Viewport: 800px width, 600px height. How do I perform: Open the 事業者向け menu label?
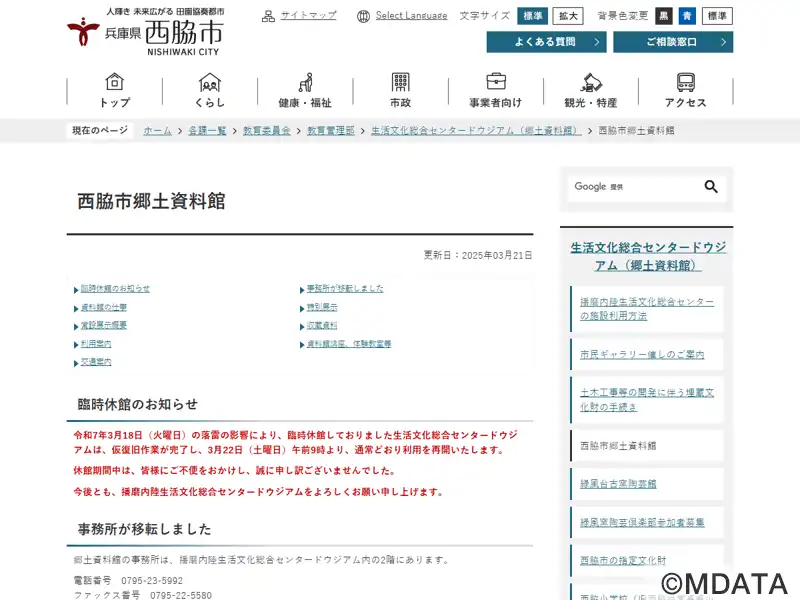click(x=496, y=103)
